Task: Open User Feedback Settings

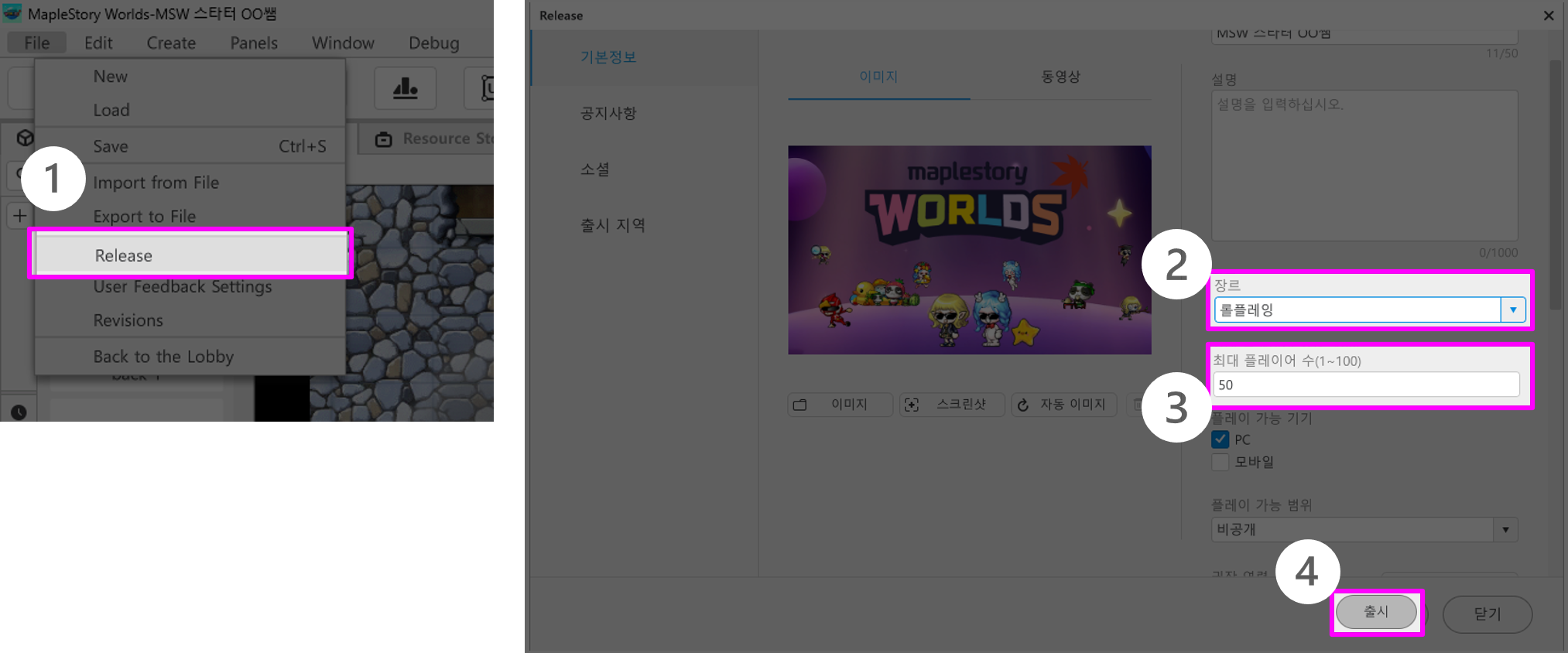Action: pyautogui.click(x=190, y=287)
